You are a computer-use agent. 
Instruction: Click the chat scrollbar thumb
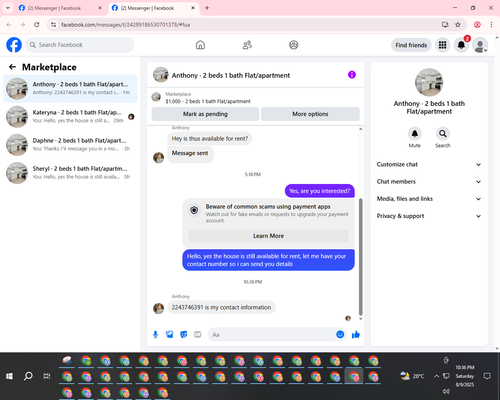click(x=360, y=257)
